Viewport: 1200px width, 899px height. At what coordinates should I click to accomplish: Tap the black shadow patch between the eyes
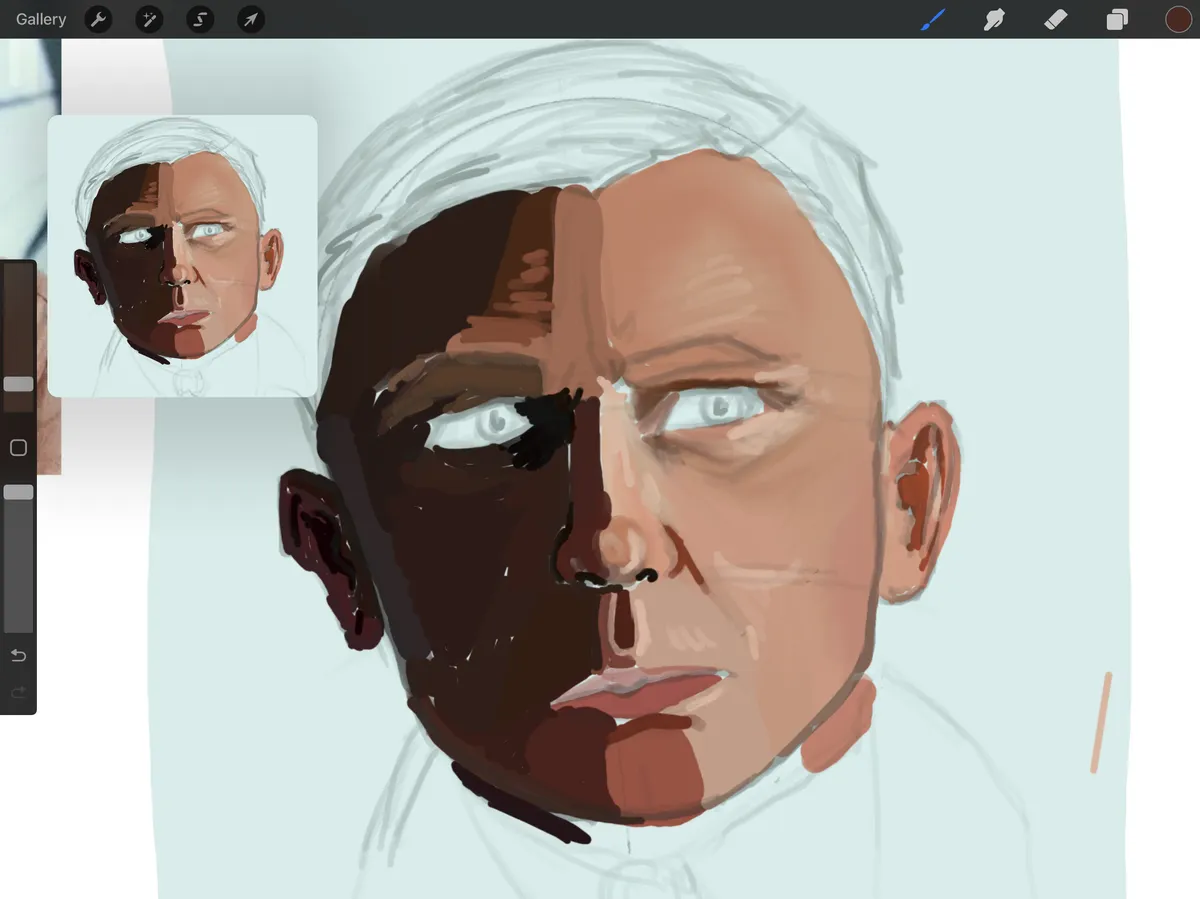pos(541,428)
